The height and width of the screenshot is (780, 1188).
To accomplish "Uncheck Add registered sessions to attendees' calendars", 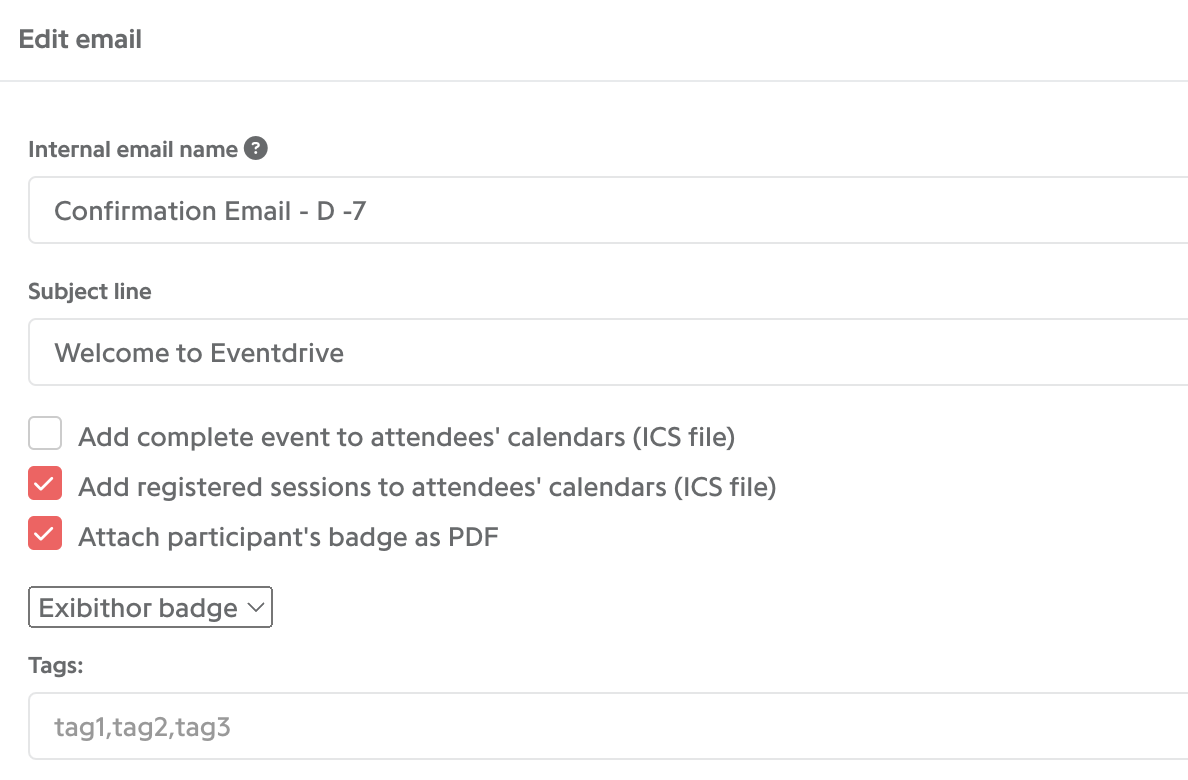I will (45, 484).
